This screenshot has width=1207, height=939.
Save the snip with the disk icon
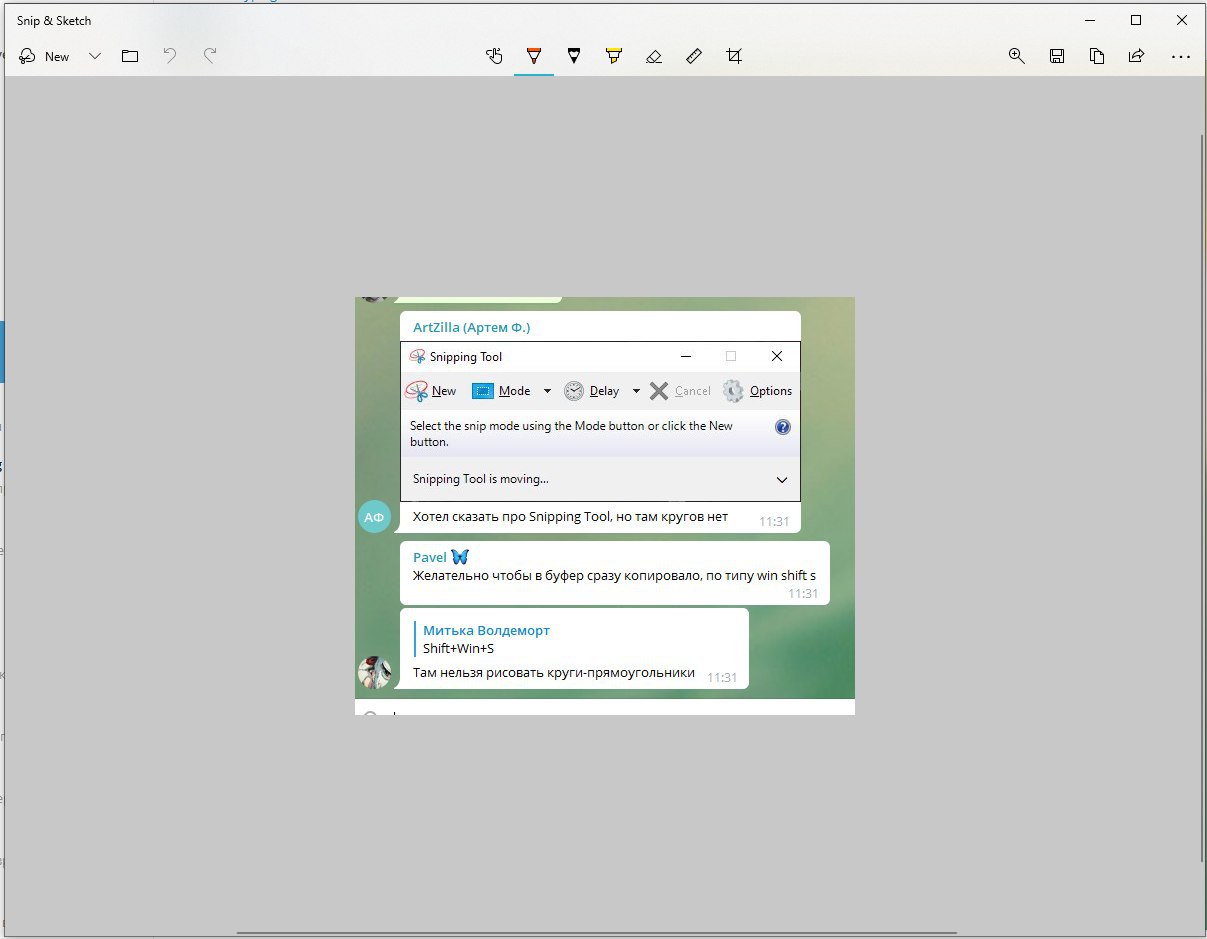[x=1057, y=56]
